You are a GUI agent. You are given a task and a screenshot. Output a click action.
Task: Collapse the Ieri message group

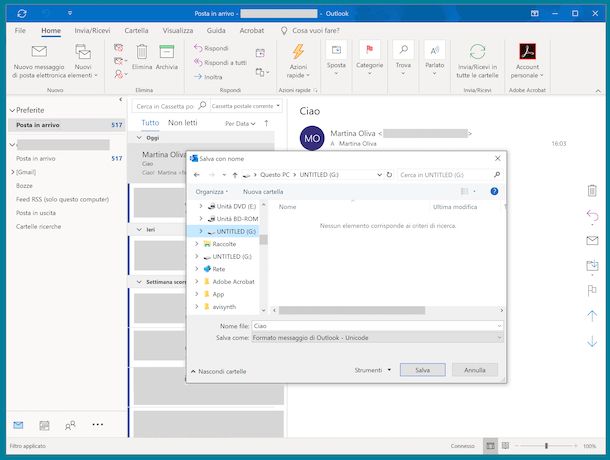pyautogui.click(x=139, y=230)
